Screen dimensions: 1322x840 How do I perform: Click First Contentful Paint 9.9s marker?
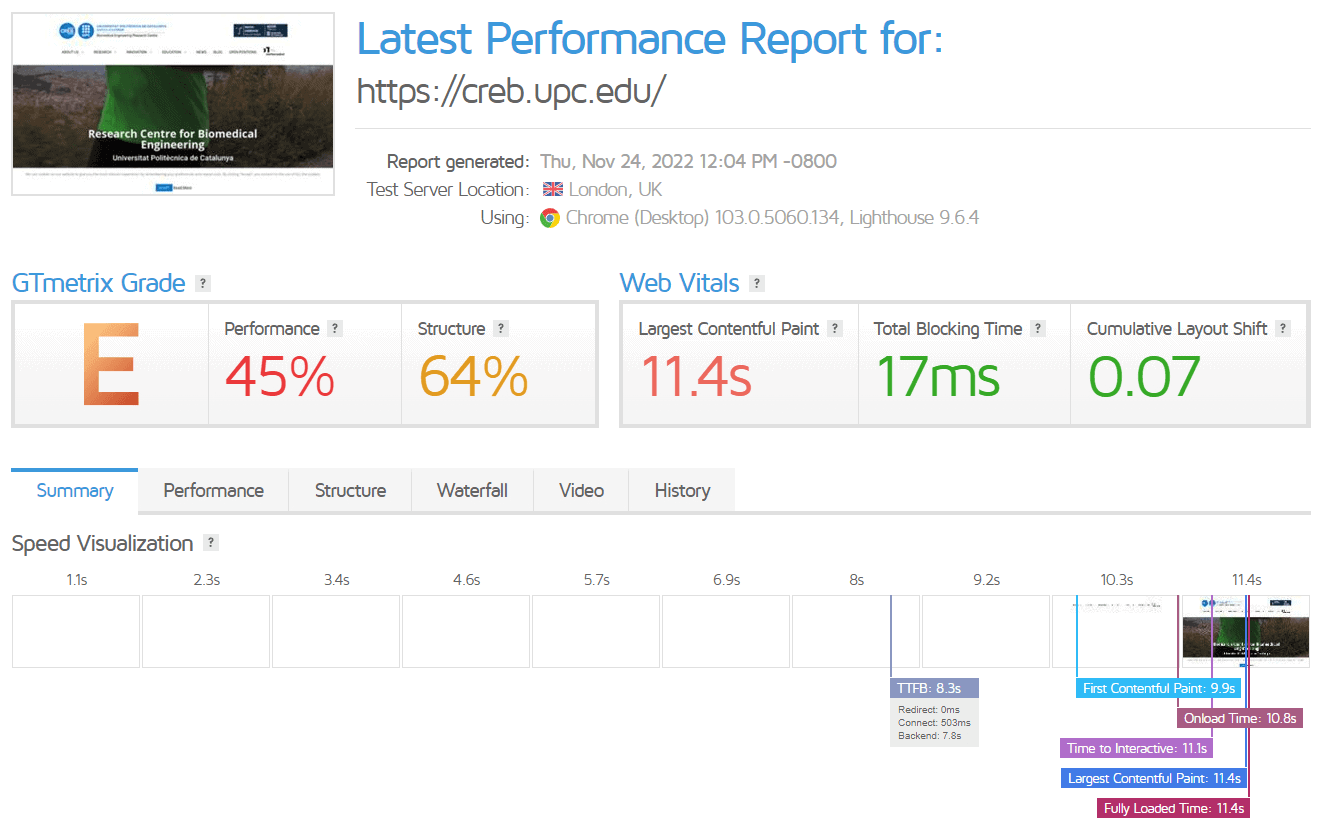[x=1159, y=688]
